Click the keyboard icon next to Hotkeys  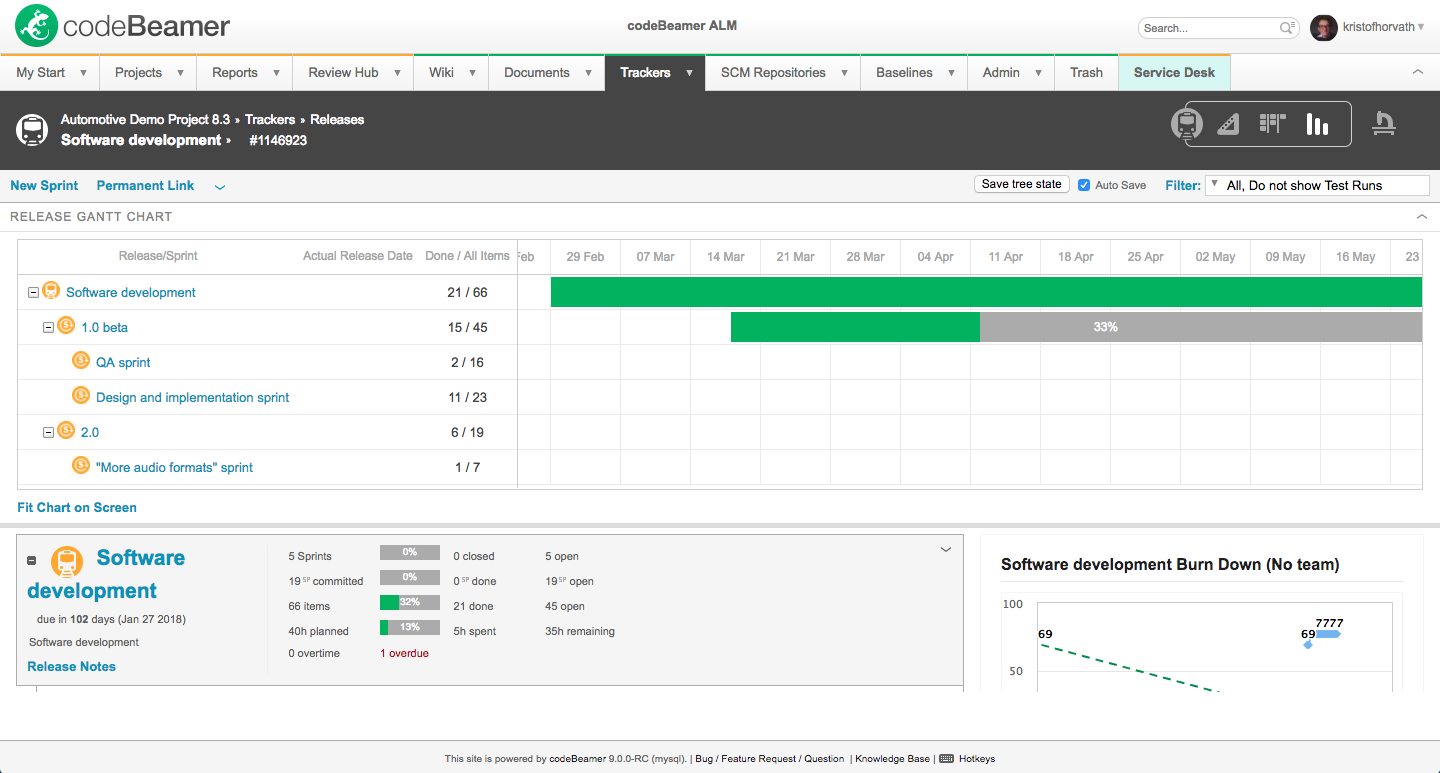(x=947, y=758)
